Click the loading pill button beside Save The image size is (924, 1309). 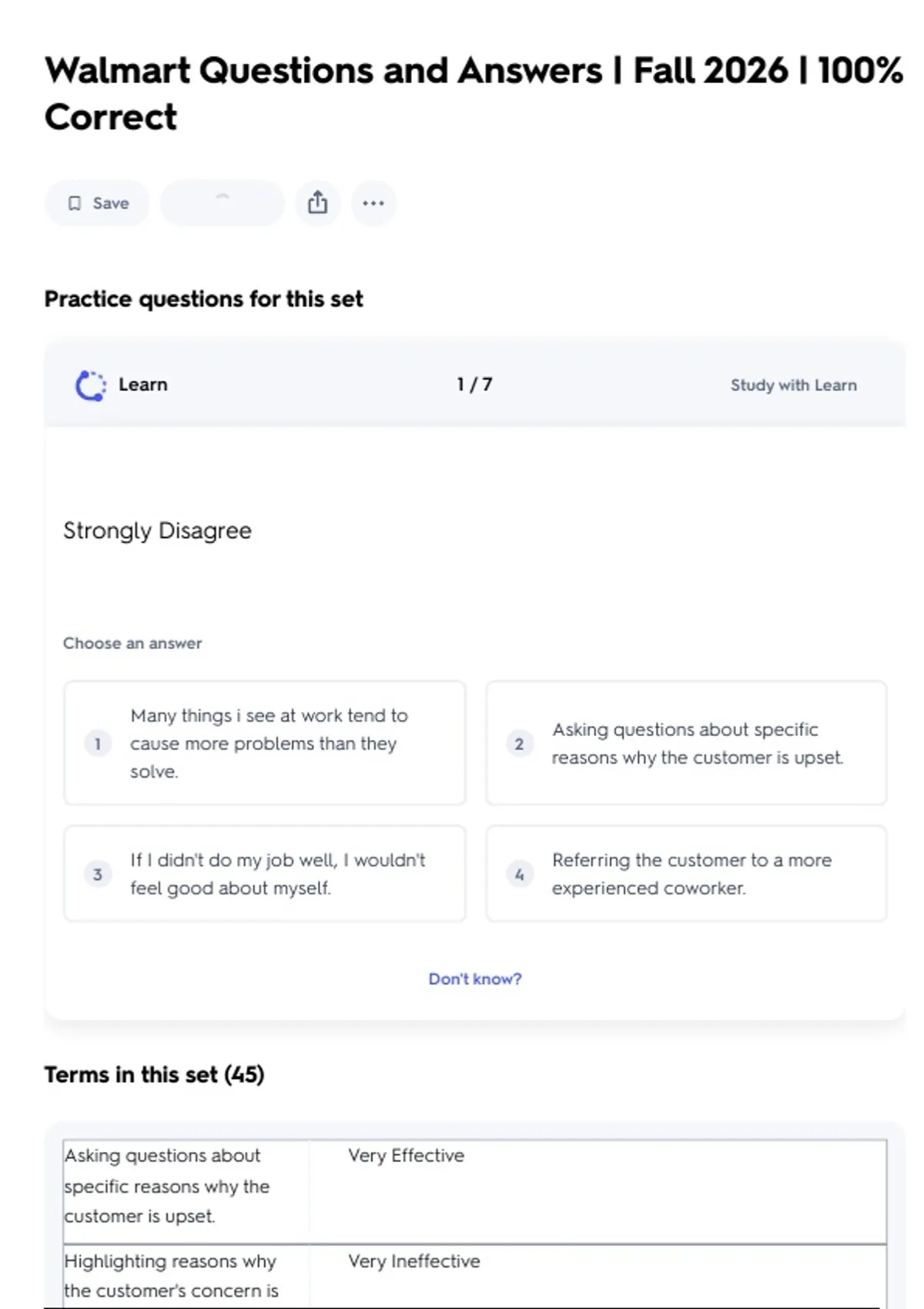(223, 203)
